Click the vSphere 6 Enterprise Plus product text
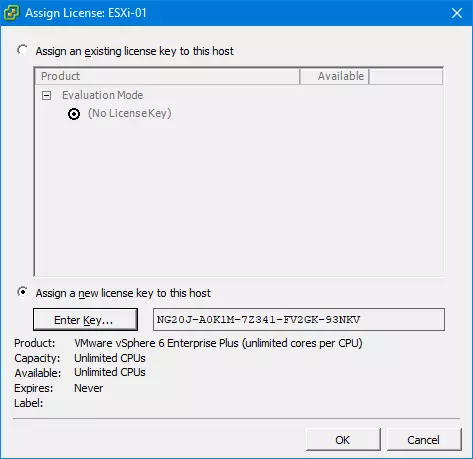473x459 pixels. click(218, 343)
